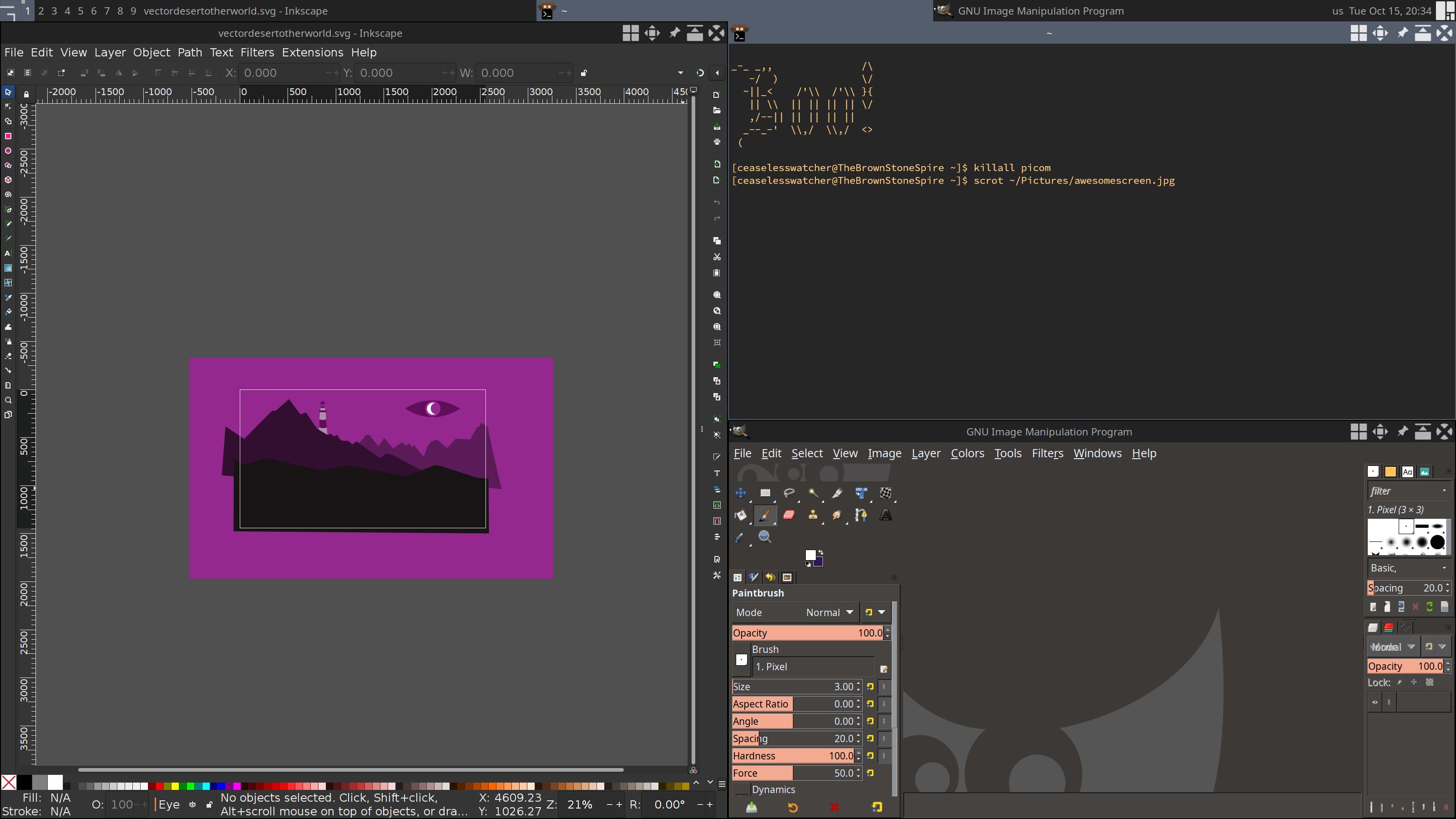Toggle GIMP Lock alpha channel icon
Screen dimensions: 1456x819
[1430, 682]
